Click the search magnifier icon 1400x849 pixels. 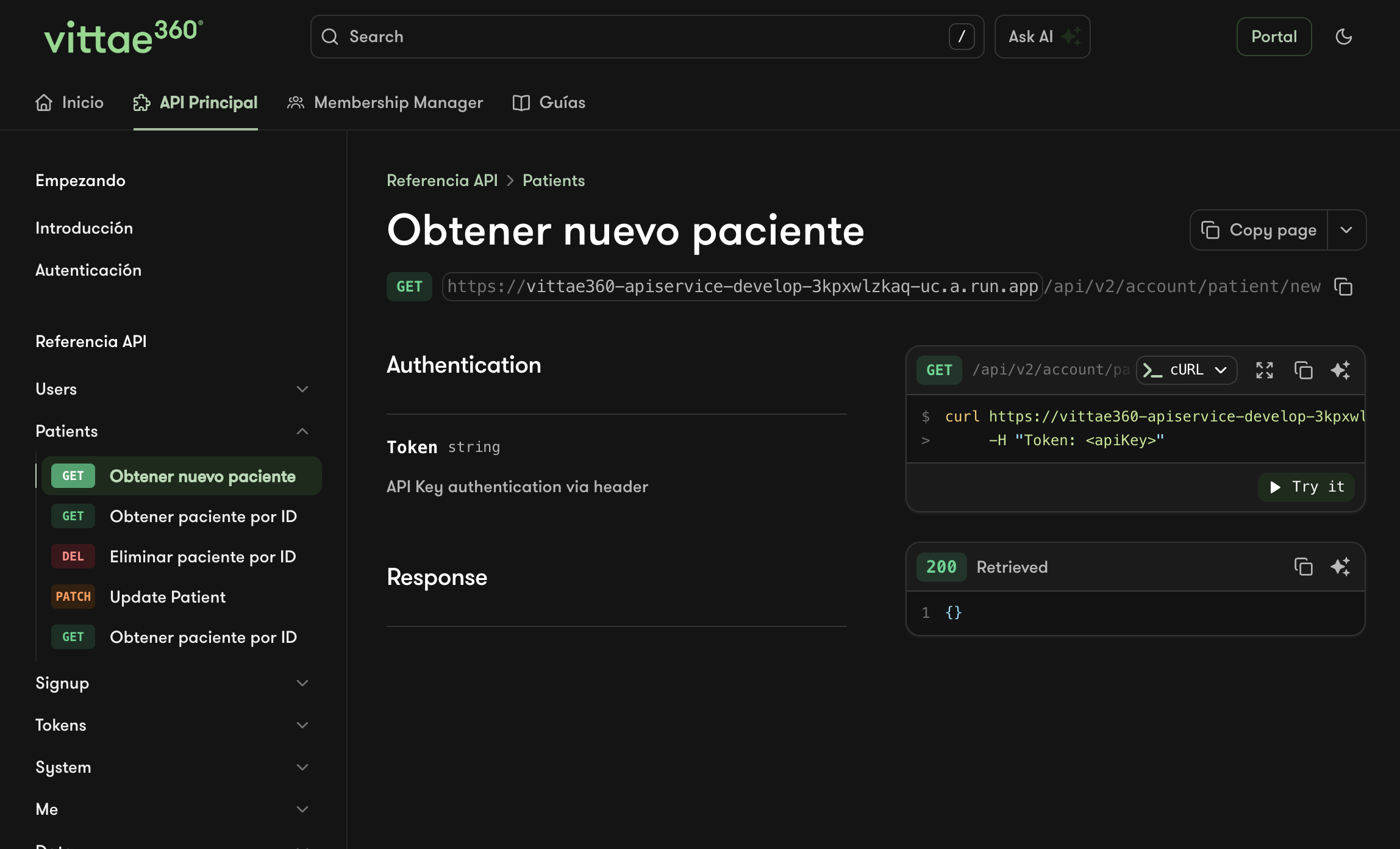pyautogui.click(x=330, y=37)
